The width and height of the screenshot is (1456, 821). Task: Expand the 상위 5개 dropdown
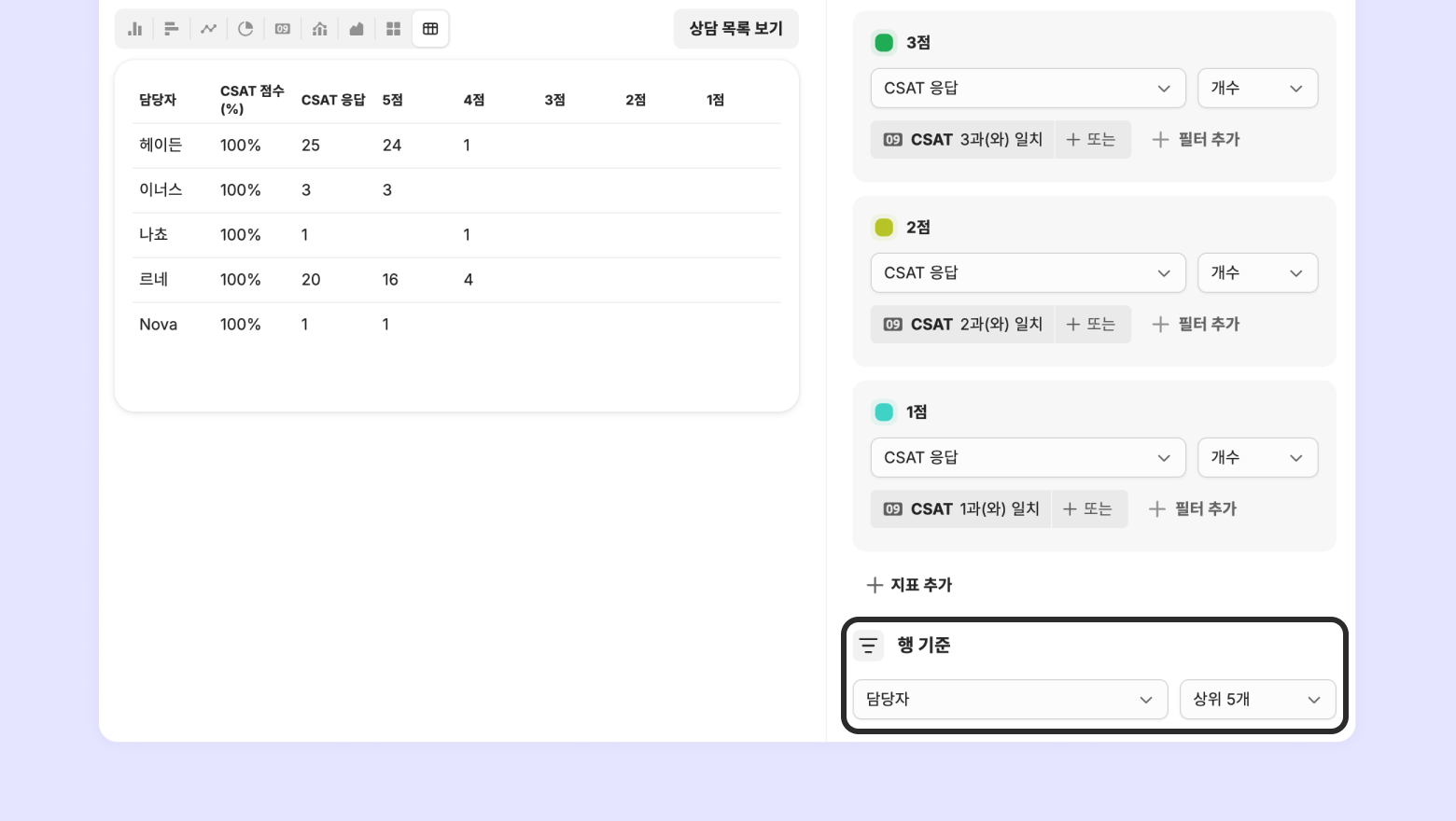pyautogui.click(x=1257, y=700)
